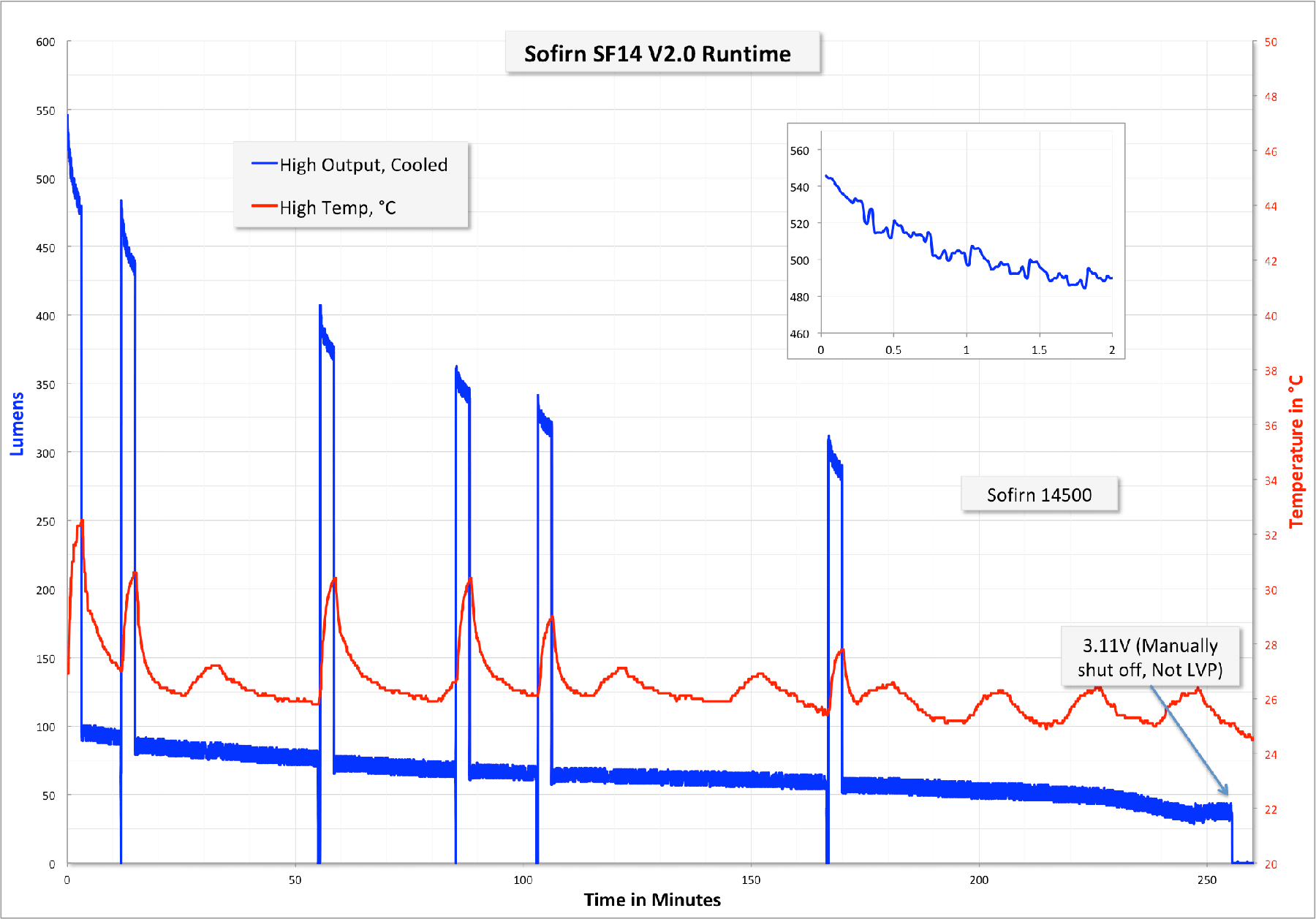Click the 20 label on the temperature axis
The image size is (1316, 919).
[1271, 864]
